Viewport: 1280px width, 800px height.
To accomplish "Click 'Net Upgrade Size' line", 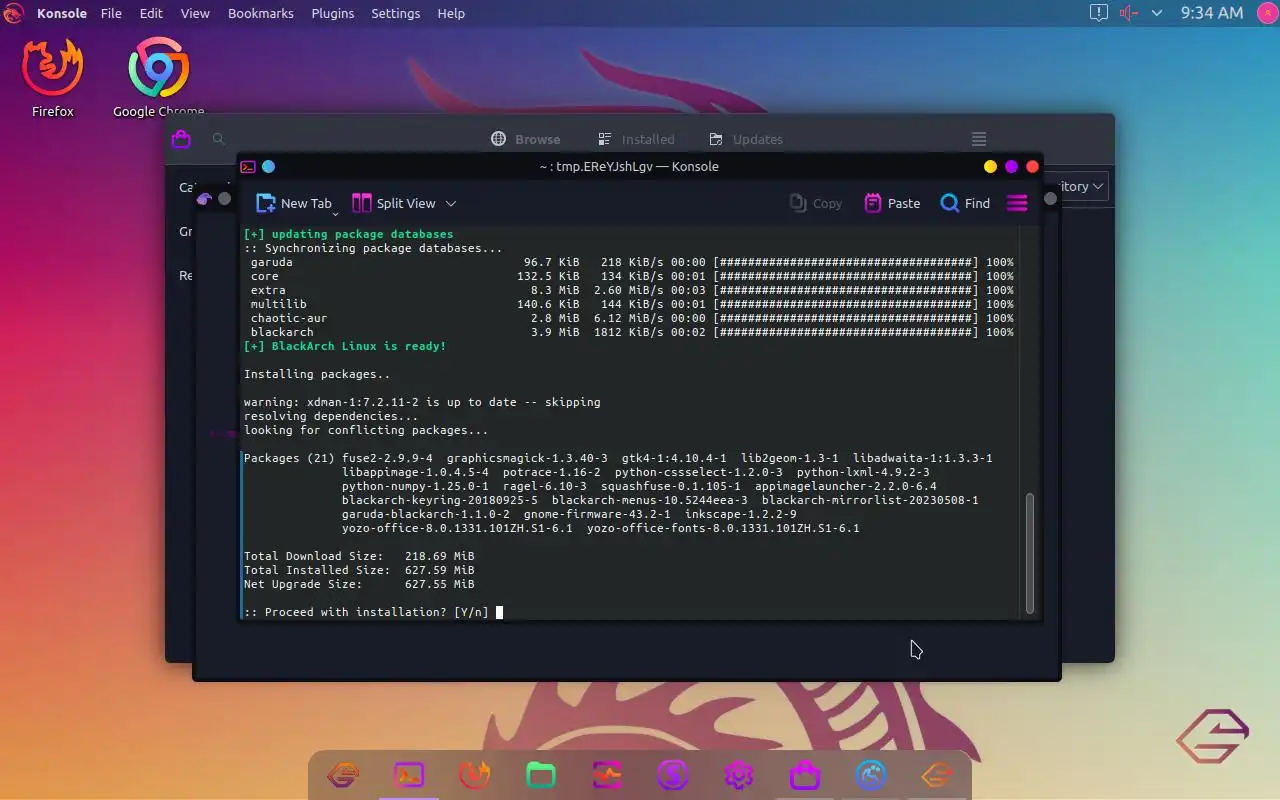I will coord(359,584).
